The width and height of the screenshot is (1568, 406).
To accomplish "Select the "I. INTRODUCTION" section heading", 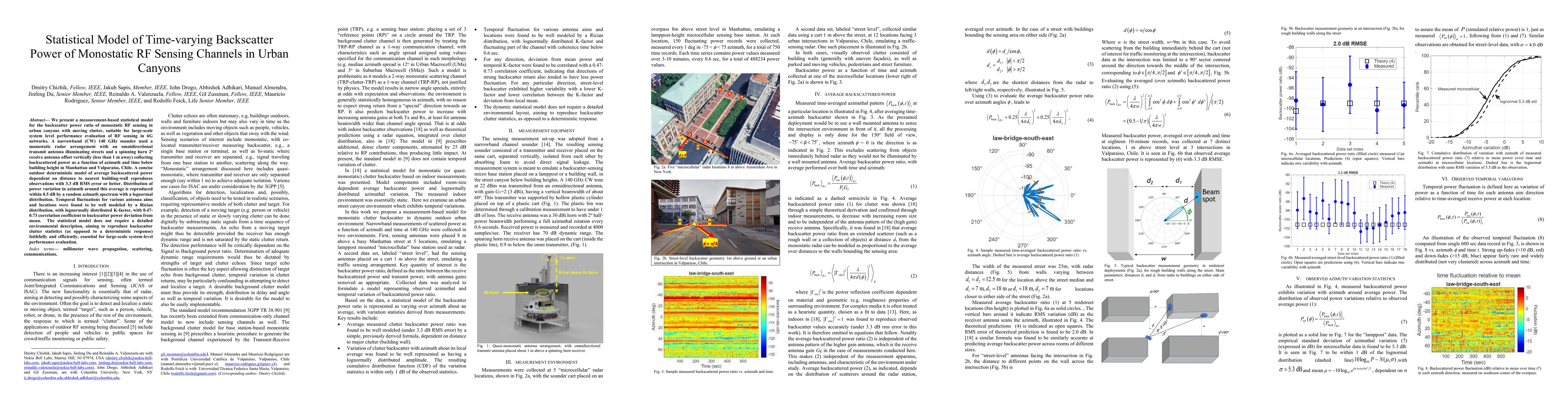I will click(x=91, y=266).
